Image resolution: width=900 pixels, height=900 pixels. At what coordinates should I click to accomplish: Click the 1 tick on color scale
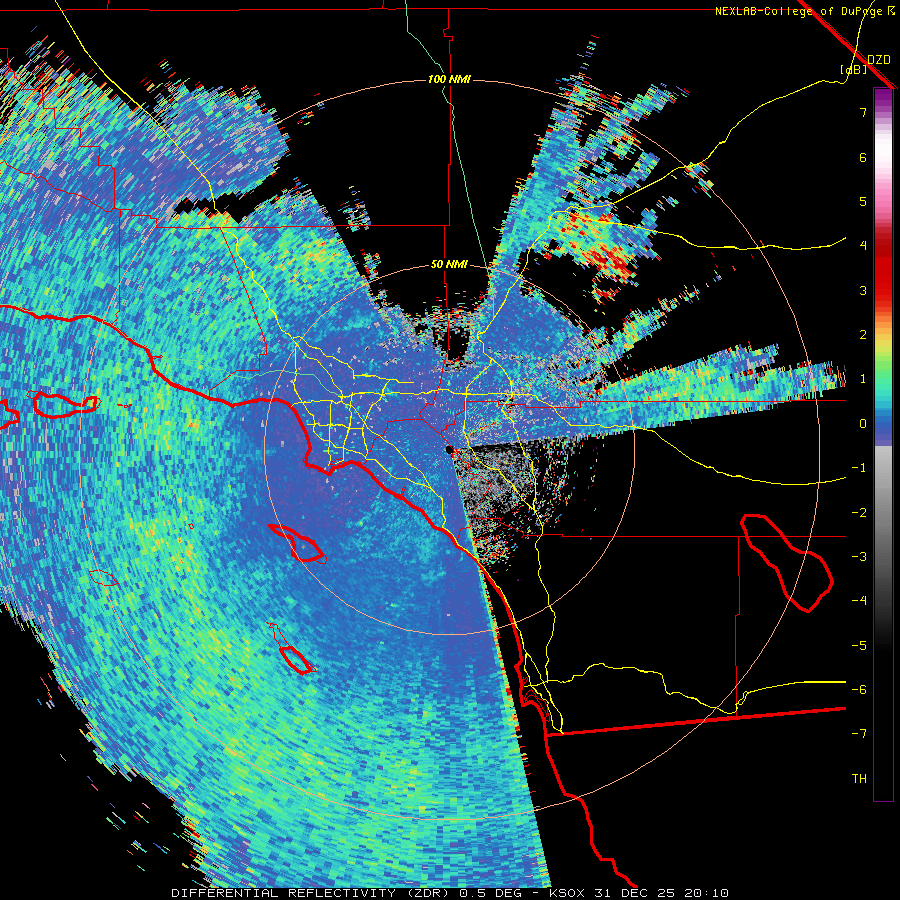(863, 379)
